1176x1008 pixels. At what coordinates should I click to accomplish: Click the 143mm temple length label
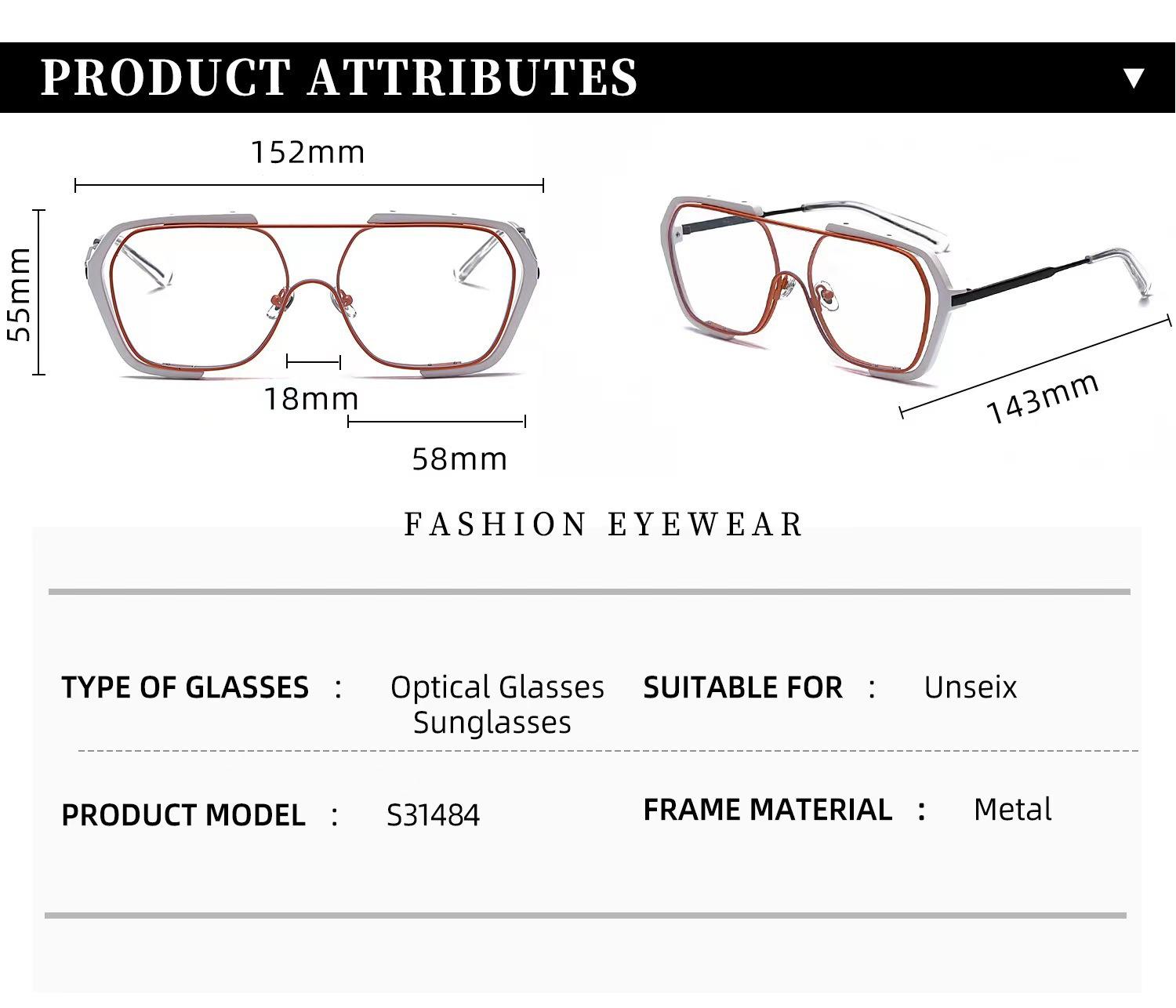(1042, 398)
